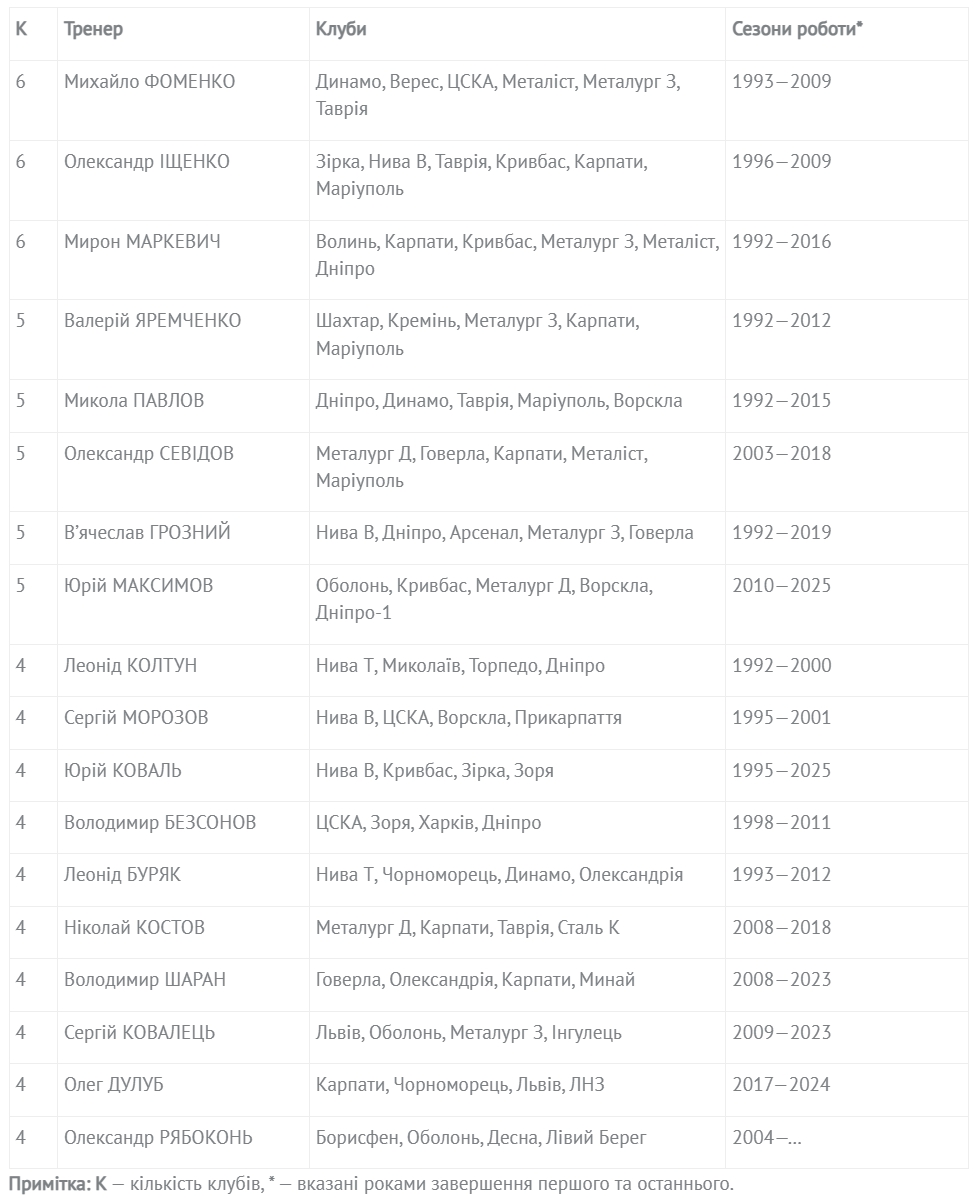Select the Юрій МАКСИМОВ name cell
The image size is (978, 1198).
[x=183, y=604]
